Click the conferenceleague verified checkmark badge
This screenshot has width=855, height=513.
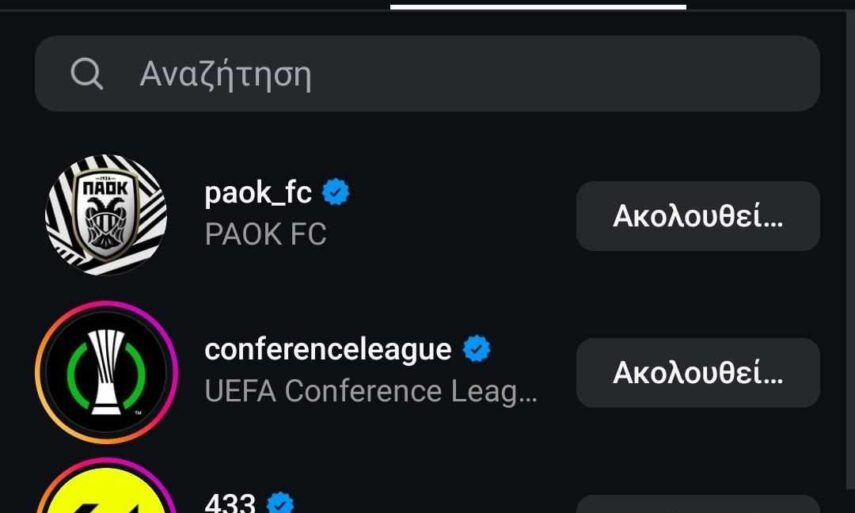pos(476,349)
